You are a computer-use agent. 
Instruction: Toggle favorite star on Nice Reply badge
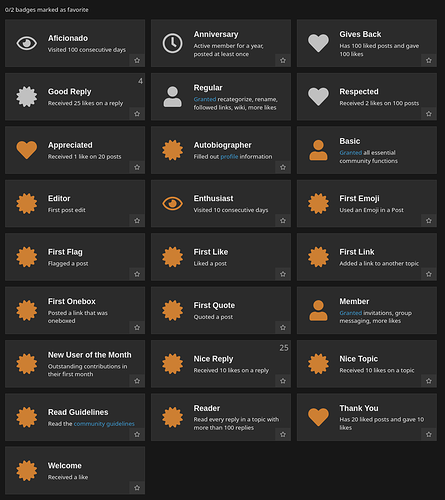tap(283, 381)
